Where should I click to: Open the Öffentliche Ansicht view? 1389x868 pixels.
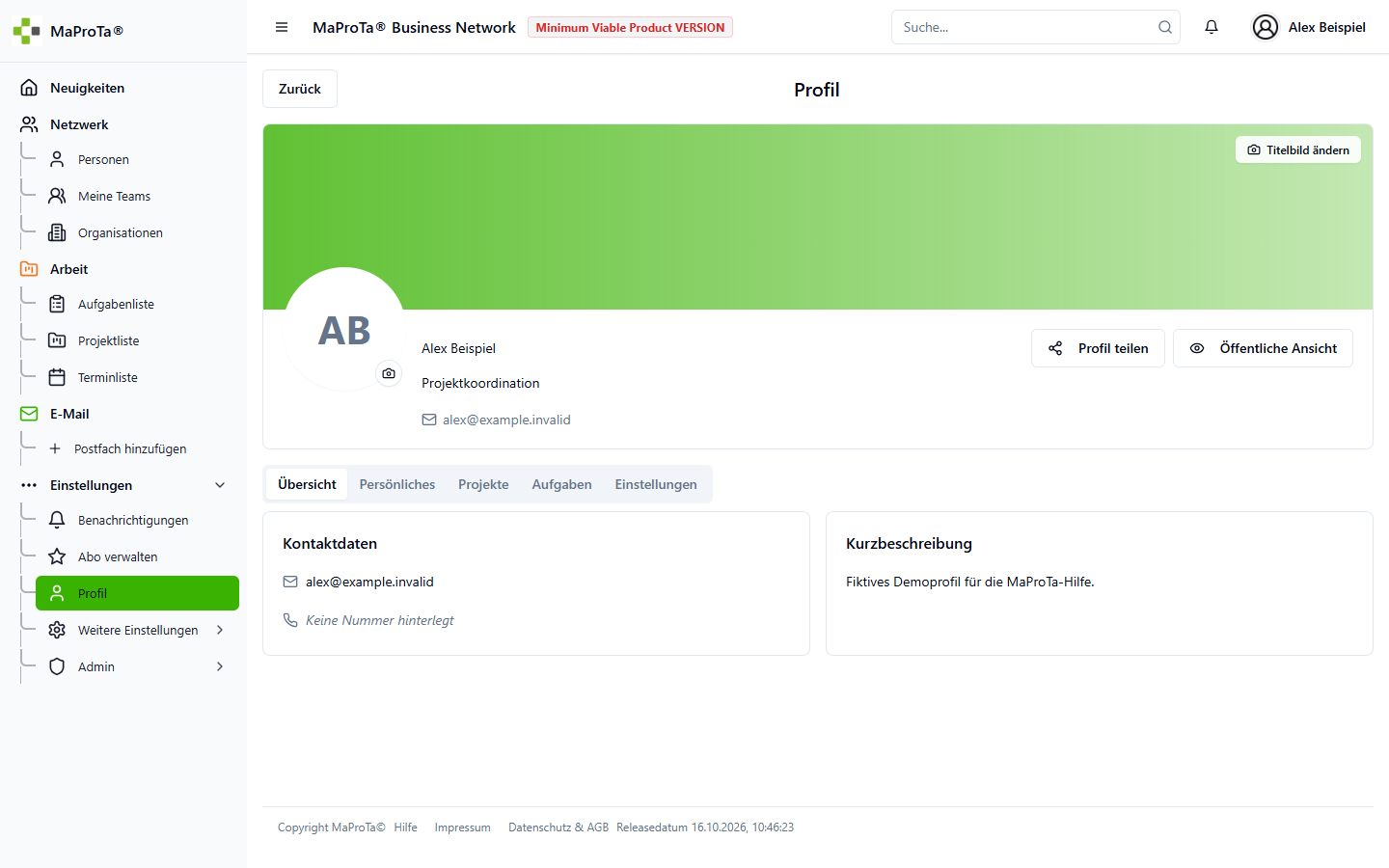click(1263, 348)
